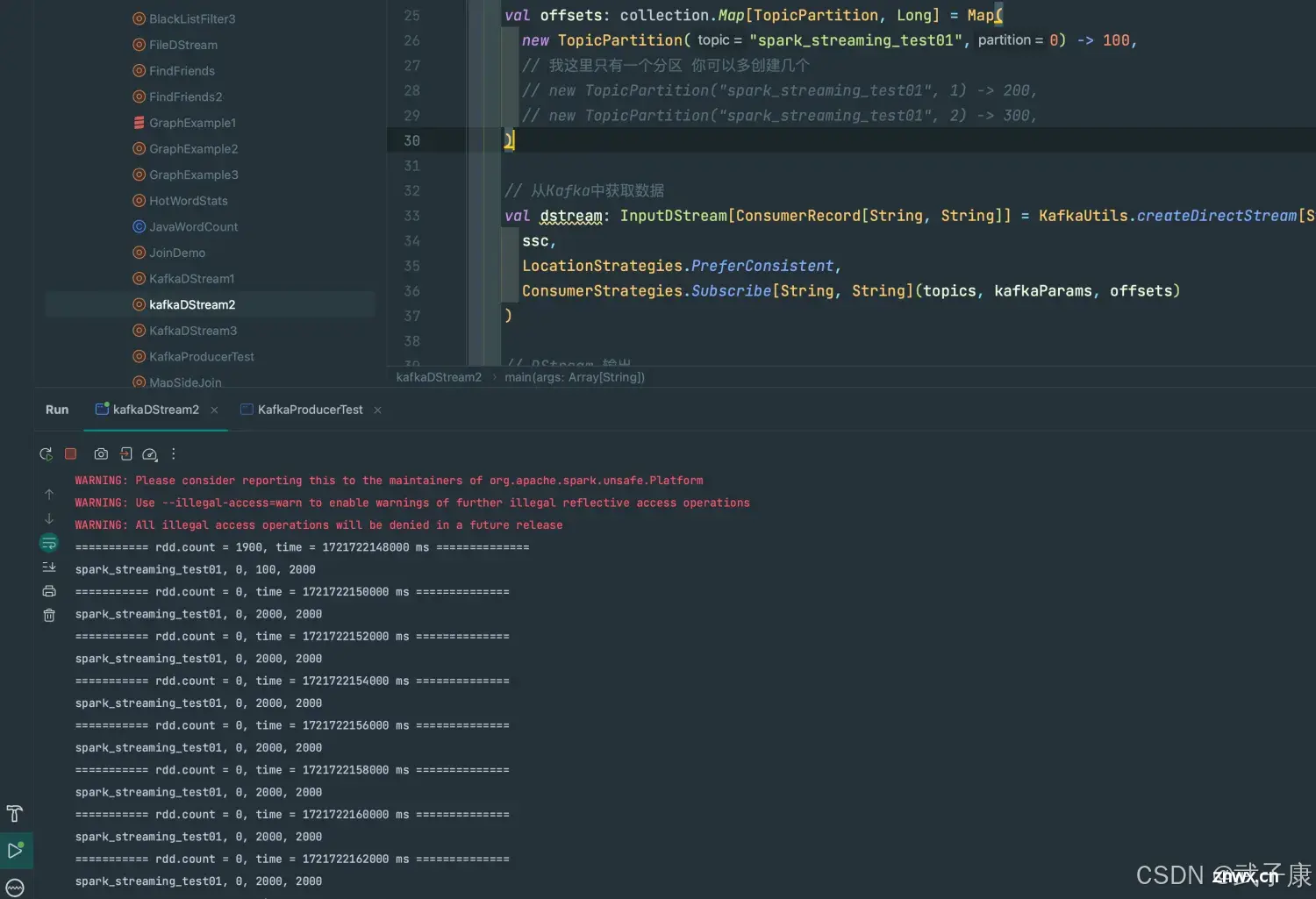Image resolution: width=1316 pixels, height=899 pixels.
Task: Open the Run tool window icon
Action: [16, 850]
